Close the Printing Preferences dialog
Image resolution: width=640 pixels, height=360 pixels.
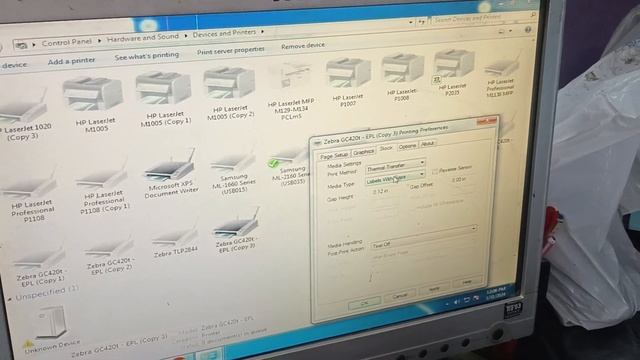tap(487, 121)
